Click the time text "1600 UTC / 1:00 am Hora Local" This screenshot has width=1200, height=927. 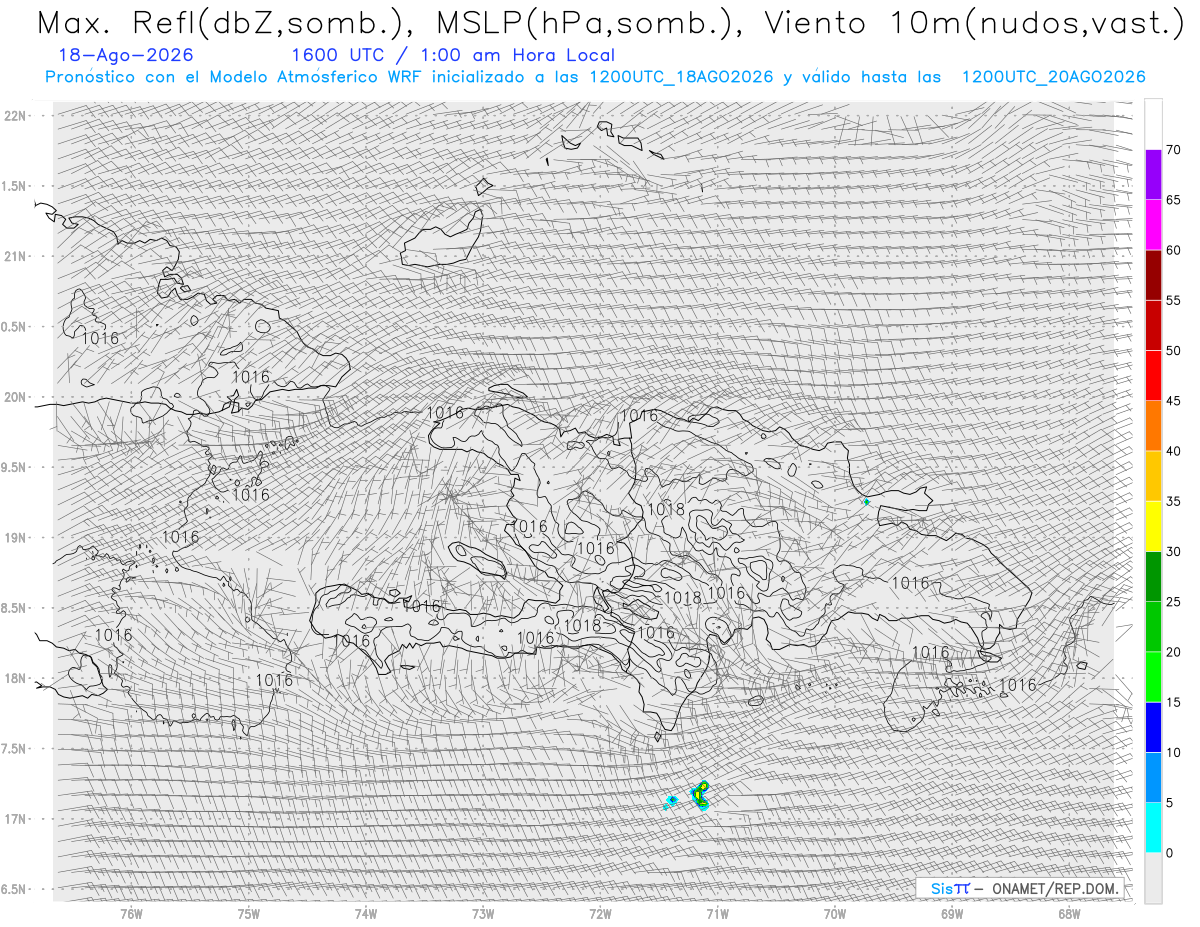[x=453, y=55]
